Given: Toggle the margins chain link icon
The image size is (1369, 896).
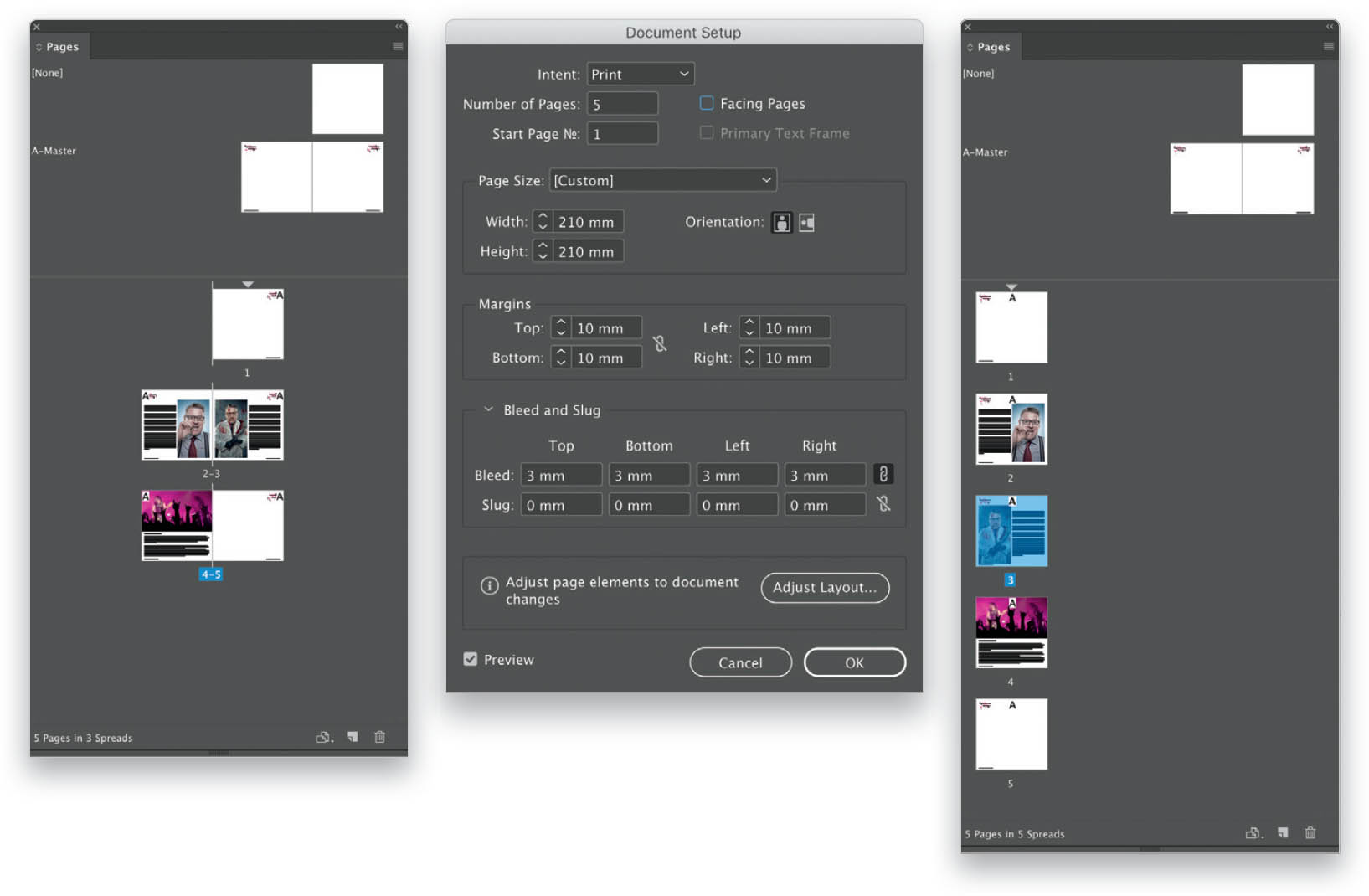Looking at the screenshot, I should coord(660,343).
